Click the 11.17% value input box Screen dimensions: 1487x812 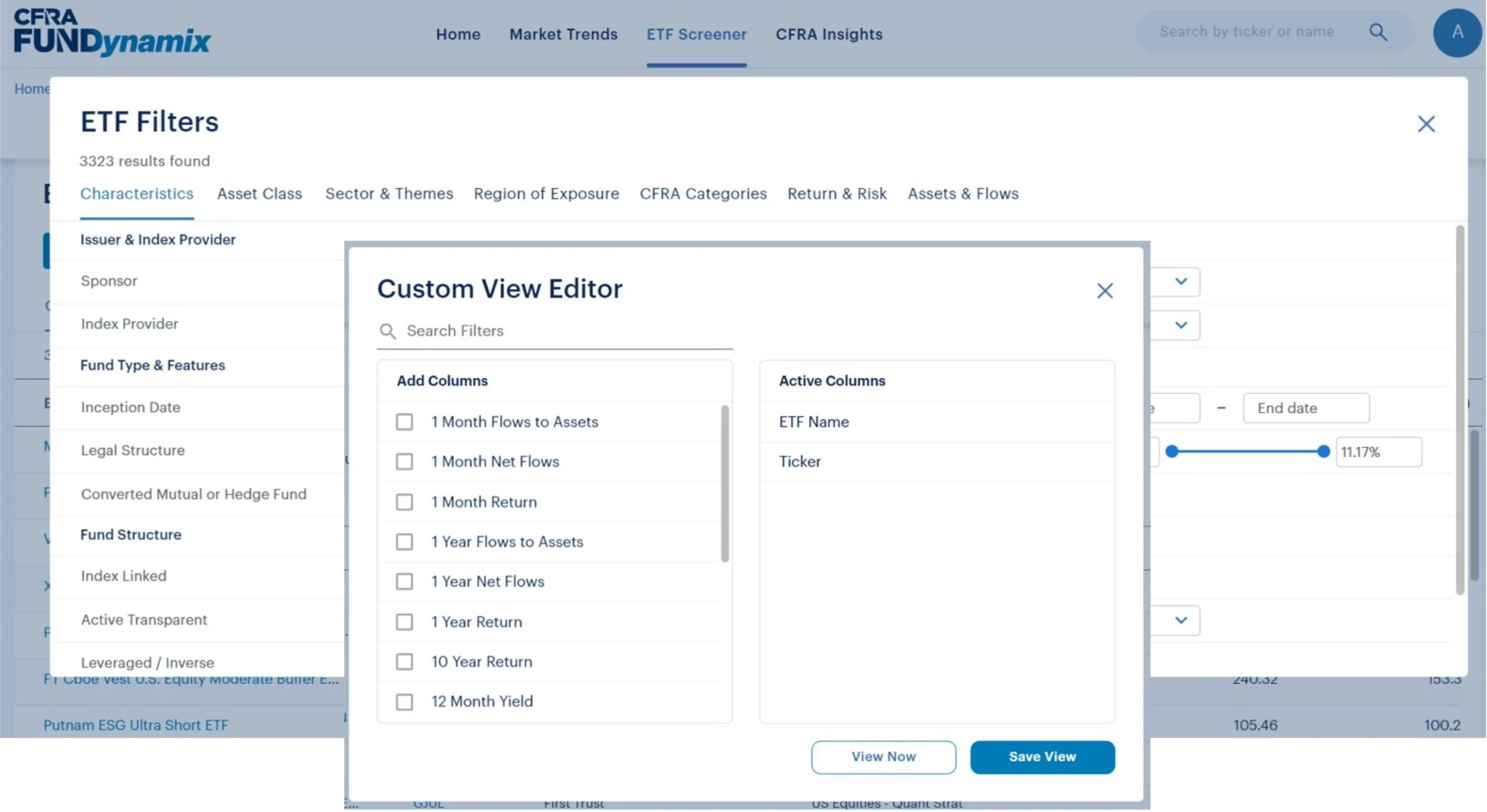[x=1379, y=452]
